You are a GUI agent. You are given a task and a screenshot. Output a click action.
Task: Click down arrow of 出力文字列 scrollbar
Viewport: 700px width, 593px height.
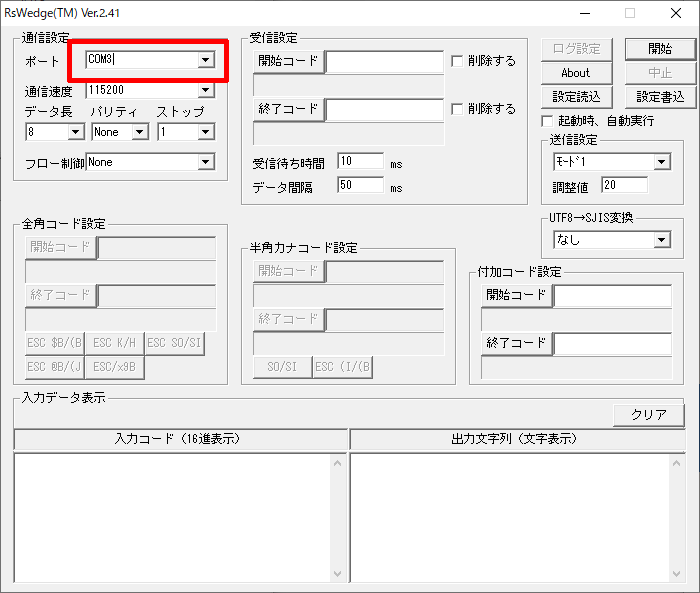tap(676, 573)
